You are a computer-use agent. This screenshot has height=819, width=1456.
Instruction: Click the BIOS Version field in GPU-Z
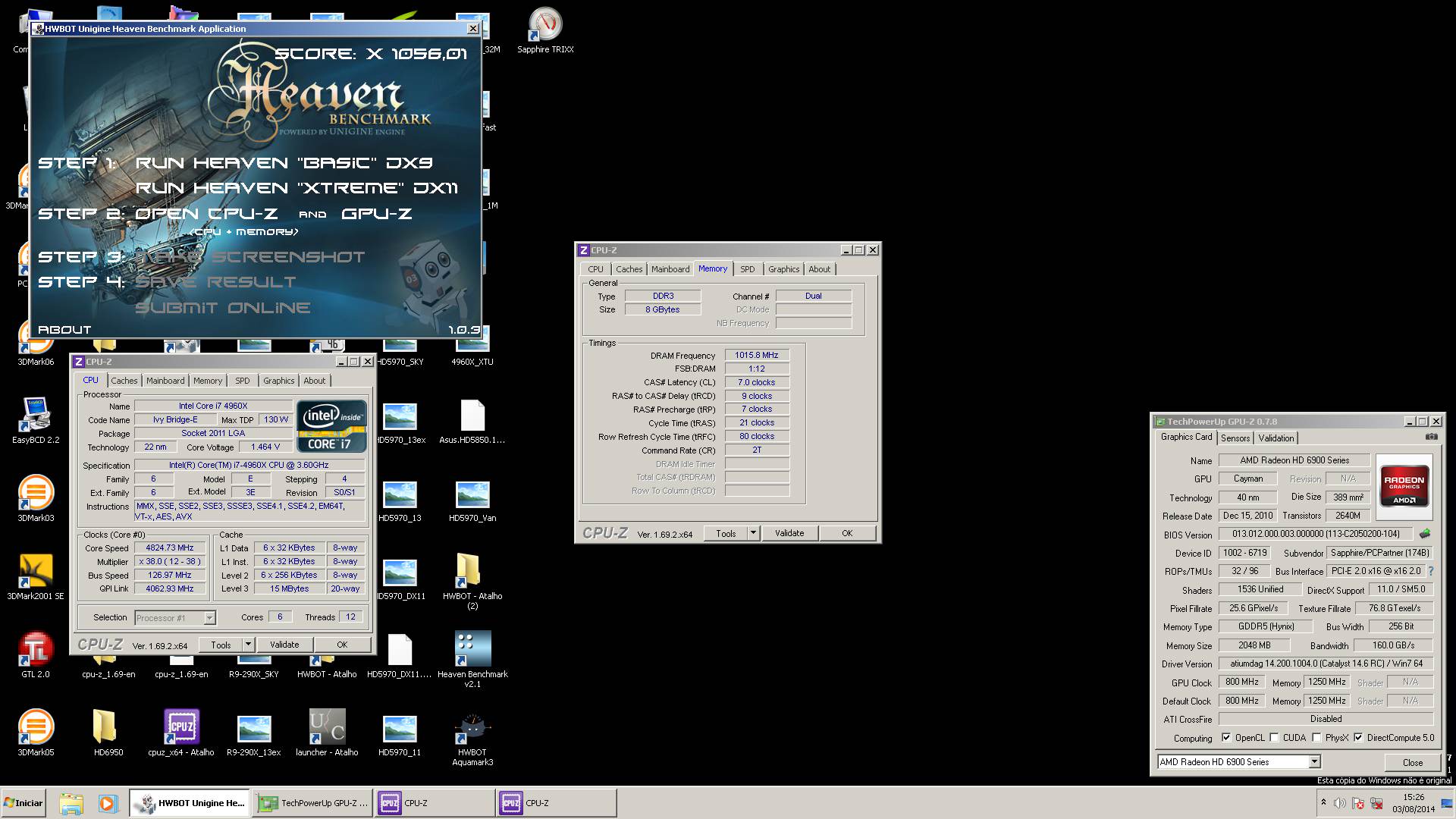tap(1314, 534)
